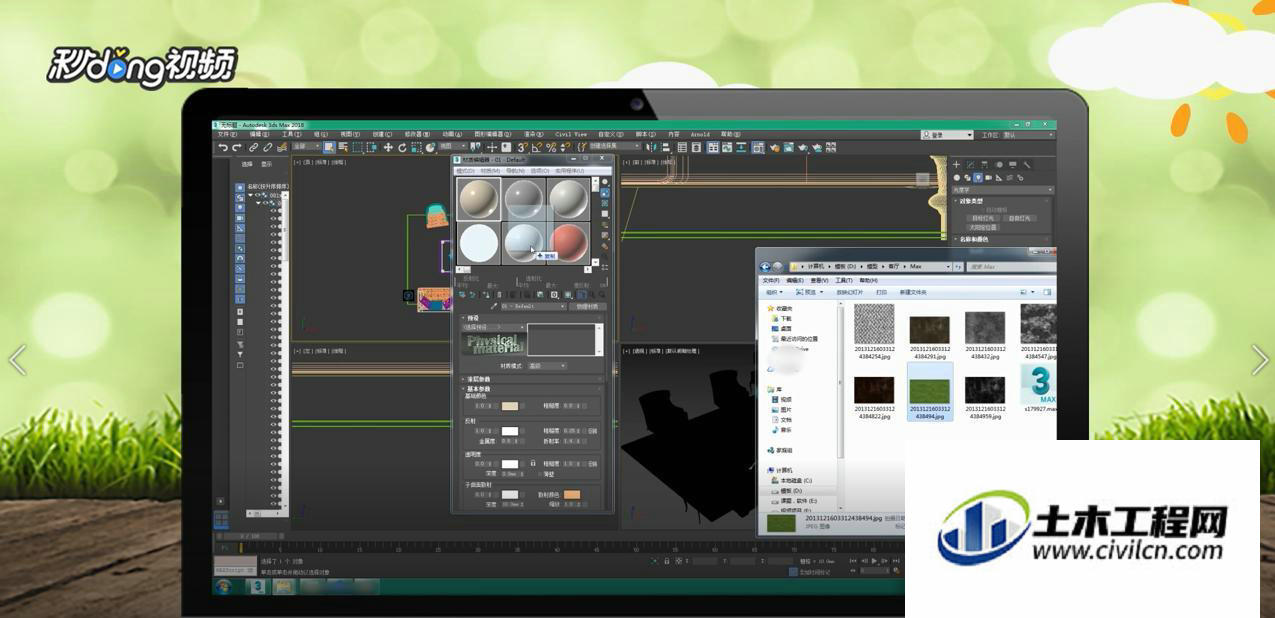Select the red material sample slot
Viewport: 1275px width, 618px height.
[568, 243]
